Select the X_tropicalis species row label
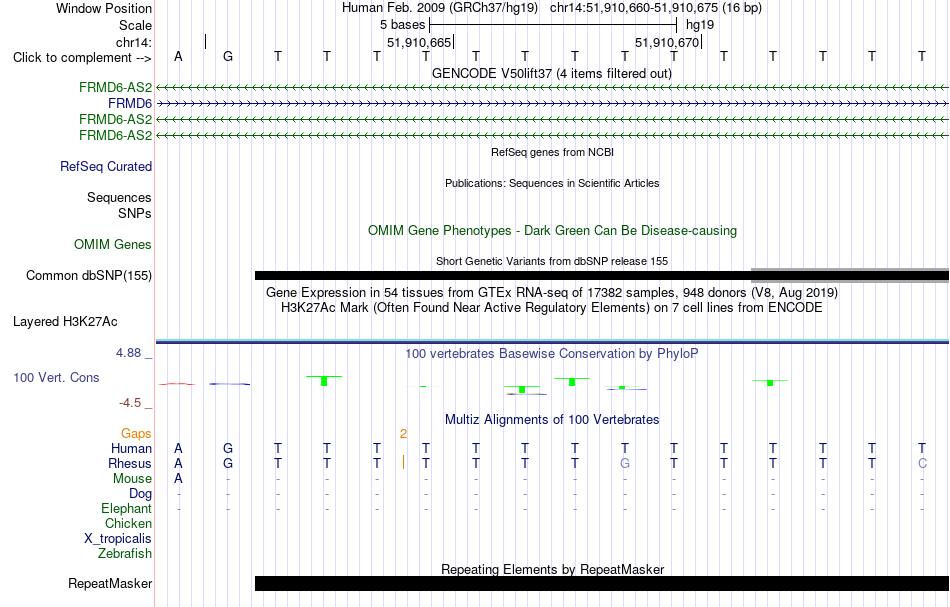 coord(118,539)
